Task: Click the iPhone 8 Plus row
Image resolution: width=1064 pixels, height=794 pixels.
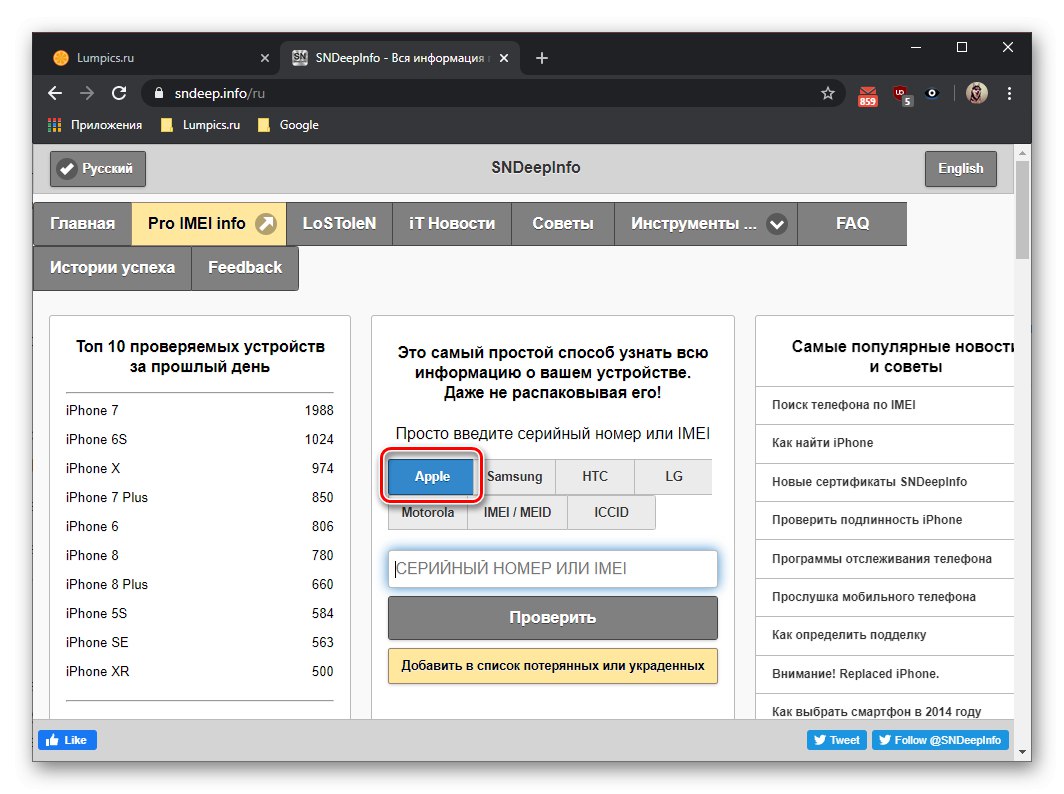Action: click(200, 584)
